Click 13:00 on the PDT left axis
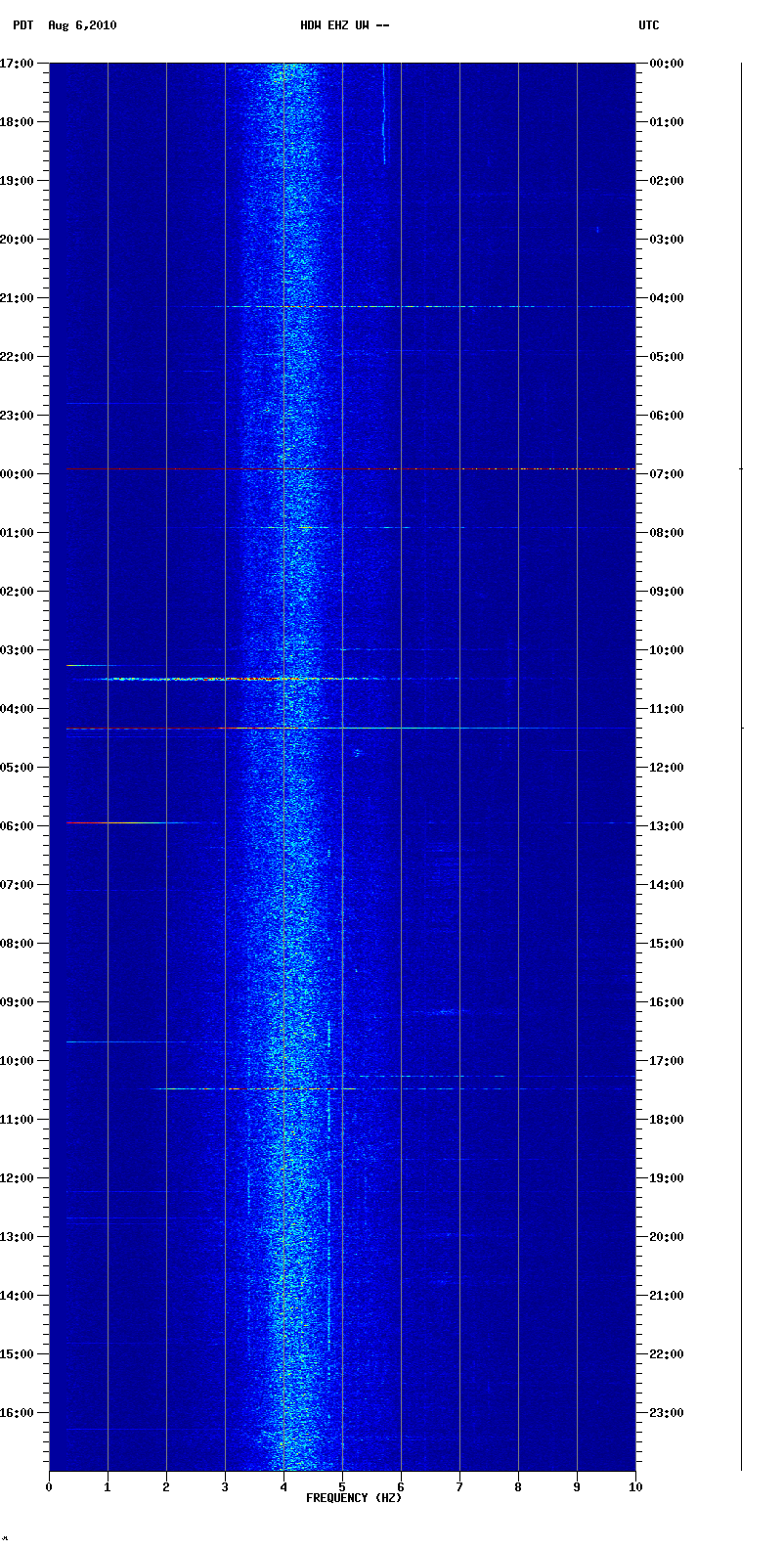 click(x=19, y=1237)
